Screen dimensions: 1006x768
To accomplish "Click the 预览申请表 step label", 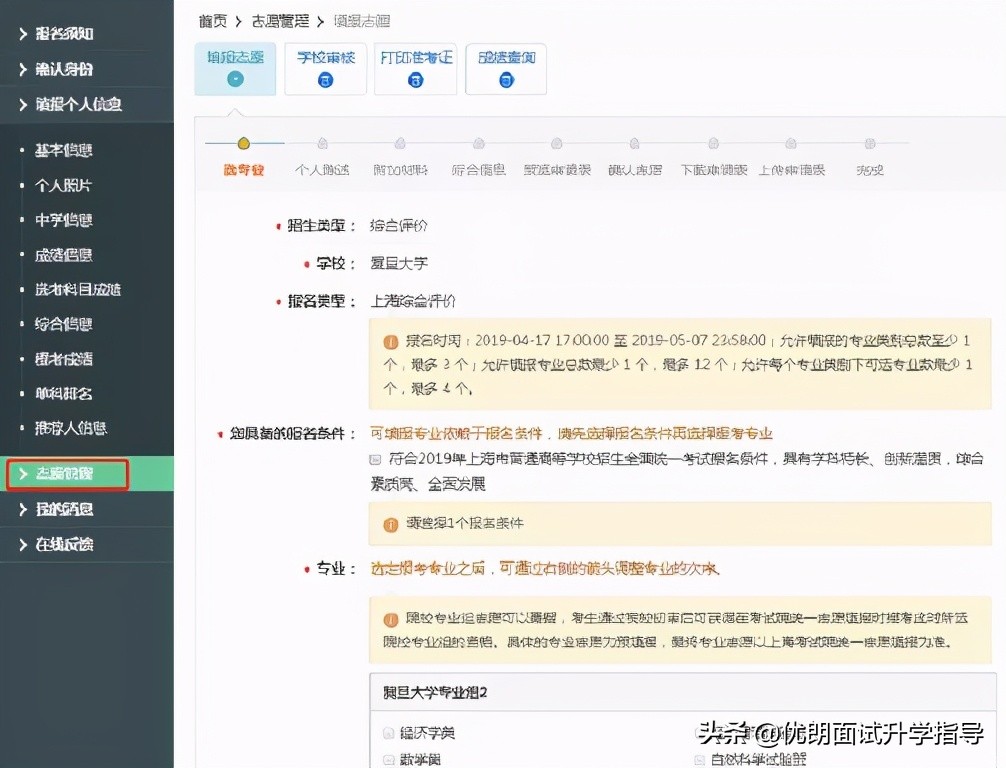I will (557, 170).
